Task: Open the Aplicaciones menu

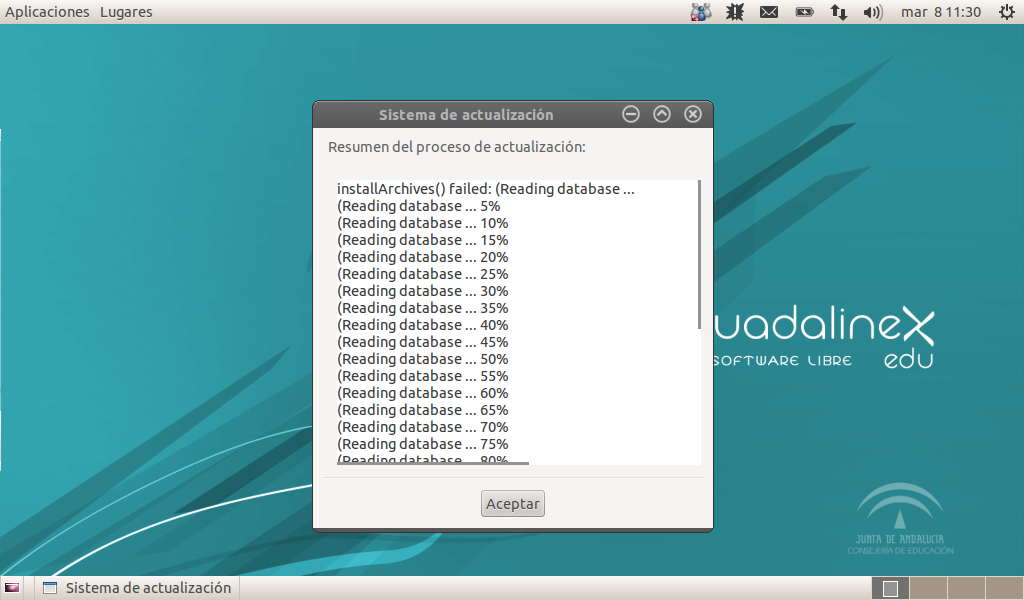Action: click(x=47, y=12)
